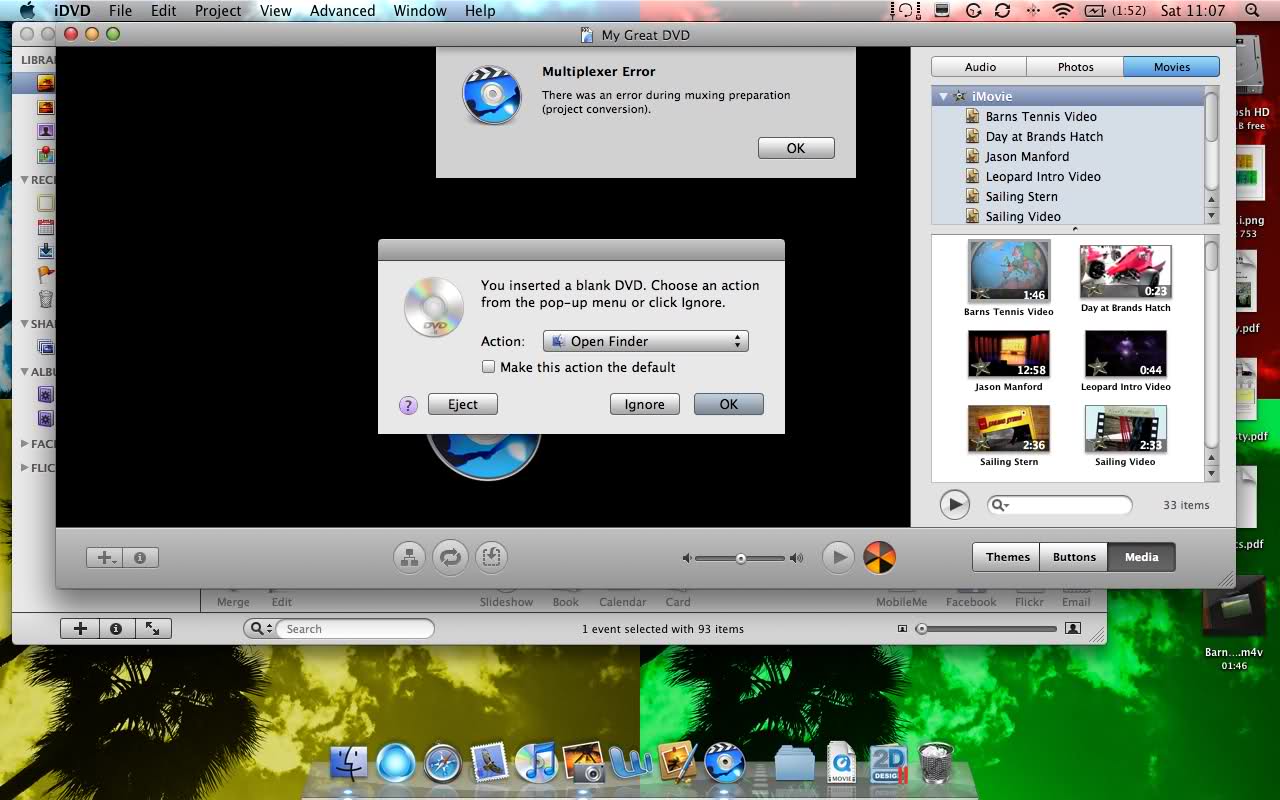
Task: Launch Safari from the Dock
Action: coord(442,763)
